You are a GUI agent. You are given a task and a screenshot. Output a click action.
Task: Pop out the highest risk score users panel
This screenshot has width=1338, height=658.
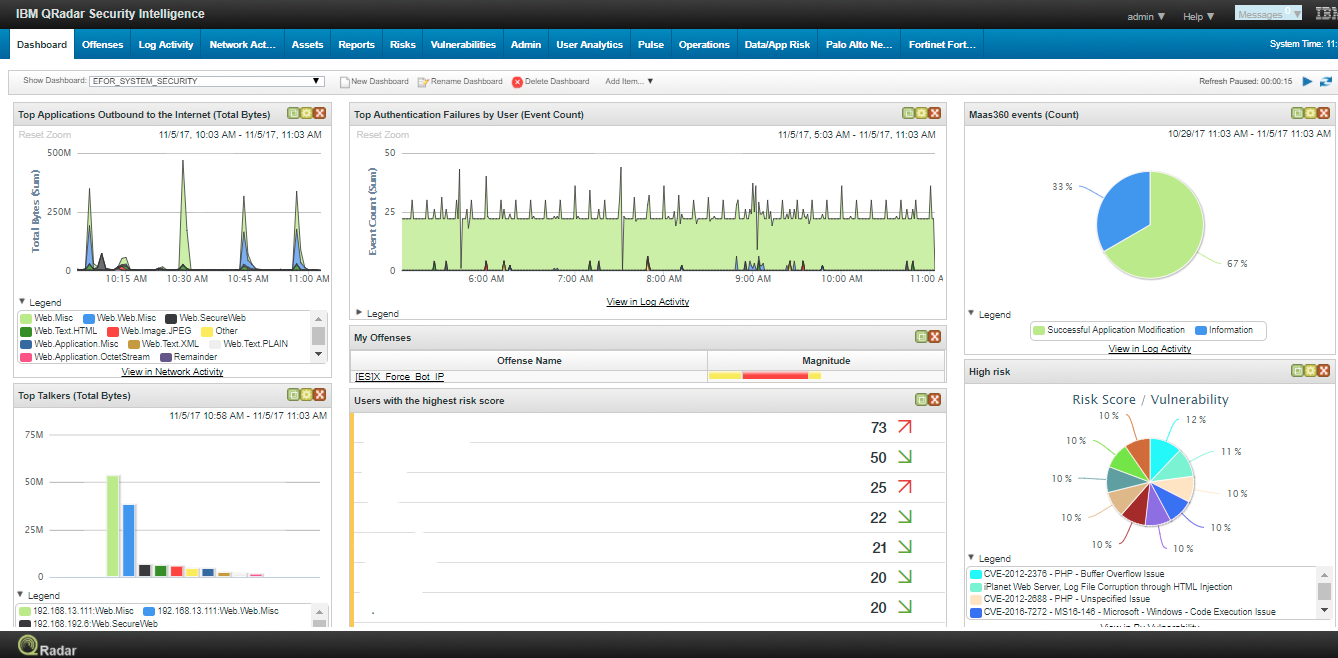pyautogui.click(x=921, y=400)
